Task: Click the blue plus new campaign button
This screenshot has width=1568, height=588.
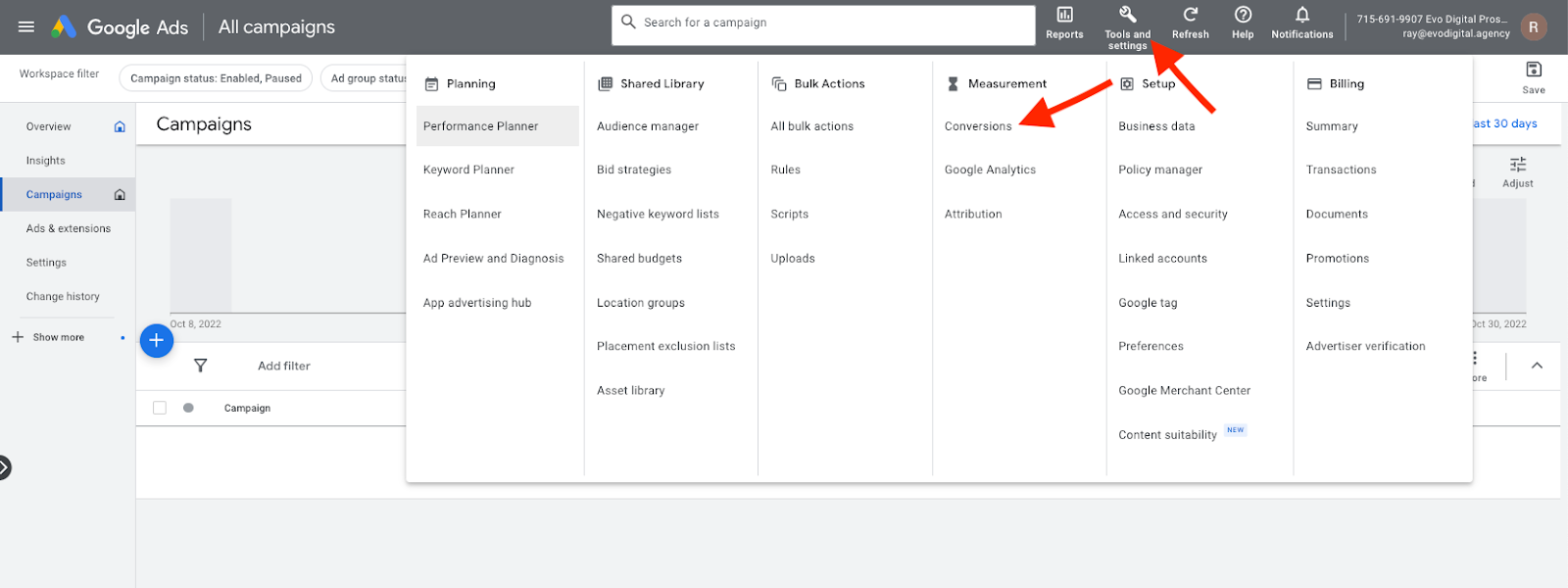Action: point(157,340)
